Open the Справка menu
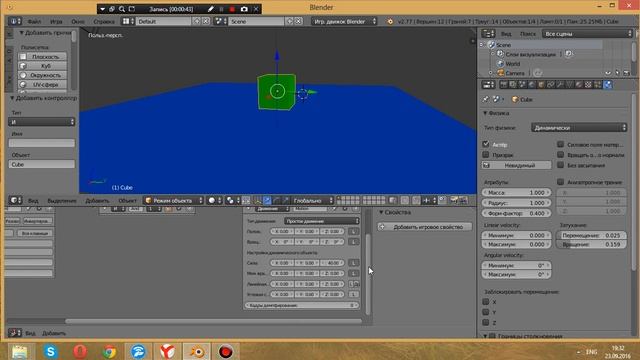 (x=104, y=21)
